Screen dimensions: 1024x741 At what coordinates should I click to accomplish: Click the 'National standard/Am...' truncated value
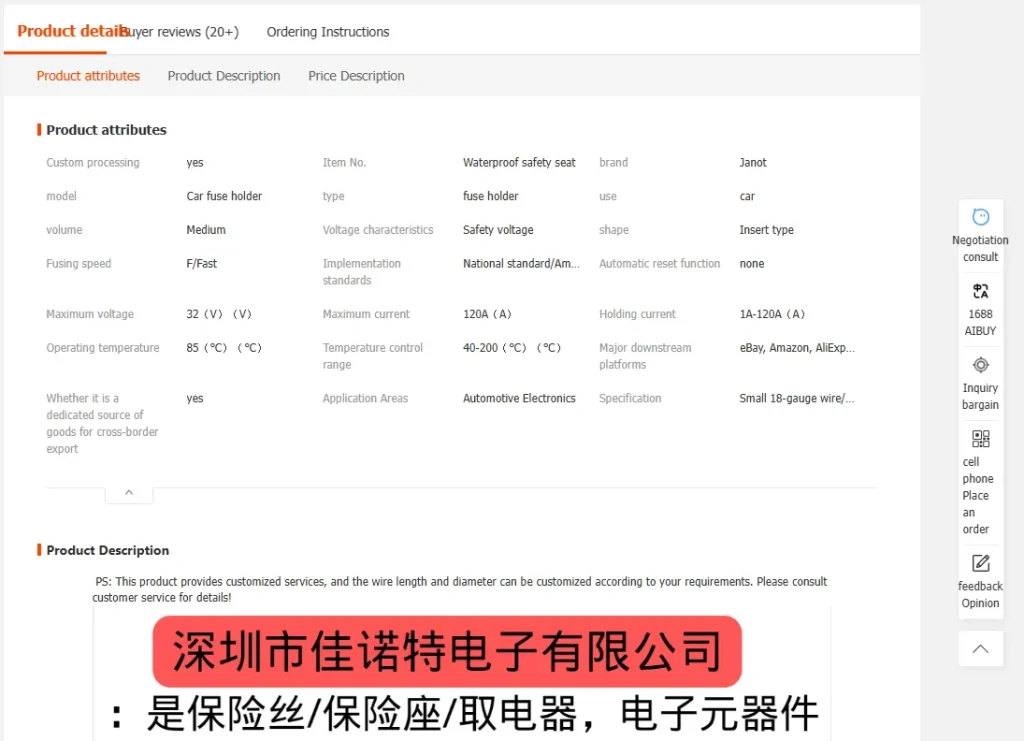click(x=521, y=264)
